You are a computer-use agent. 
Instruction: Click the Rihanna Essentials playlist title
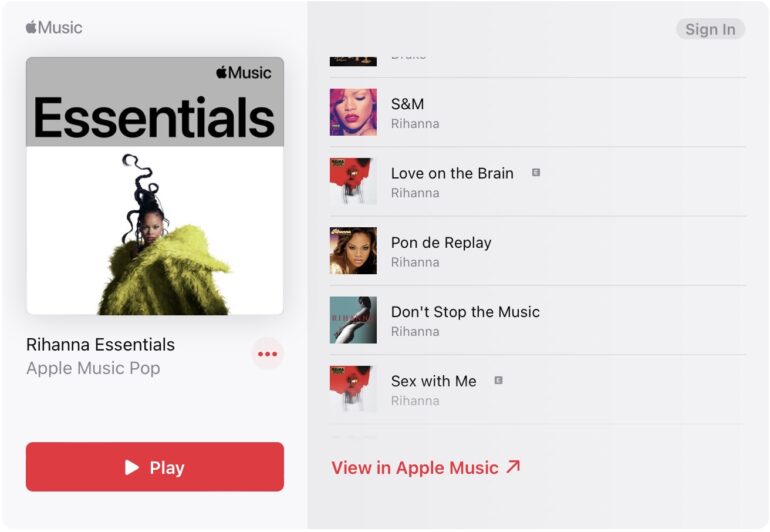pyautogui.click(x=100, y=344)
